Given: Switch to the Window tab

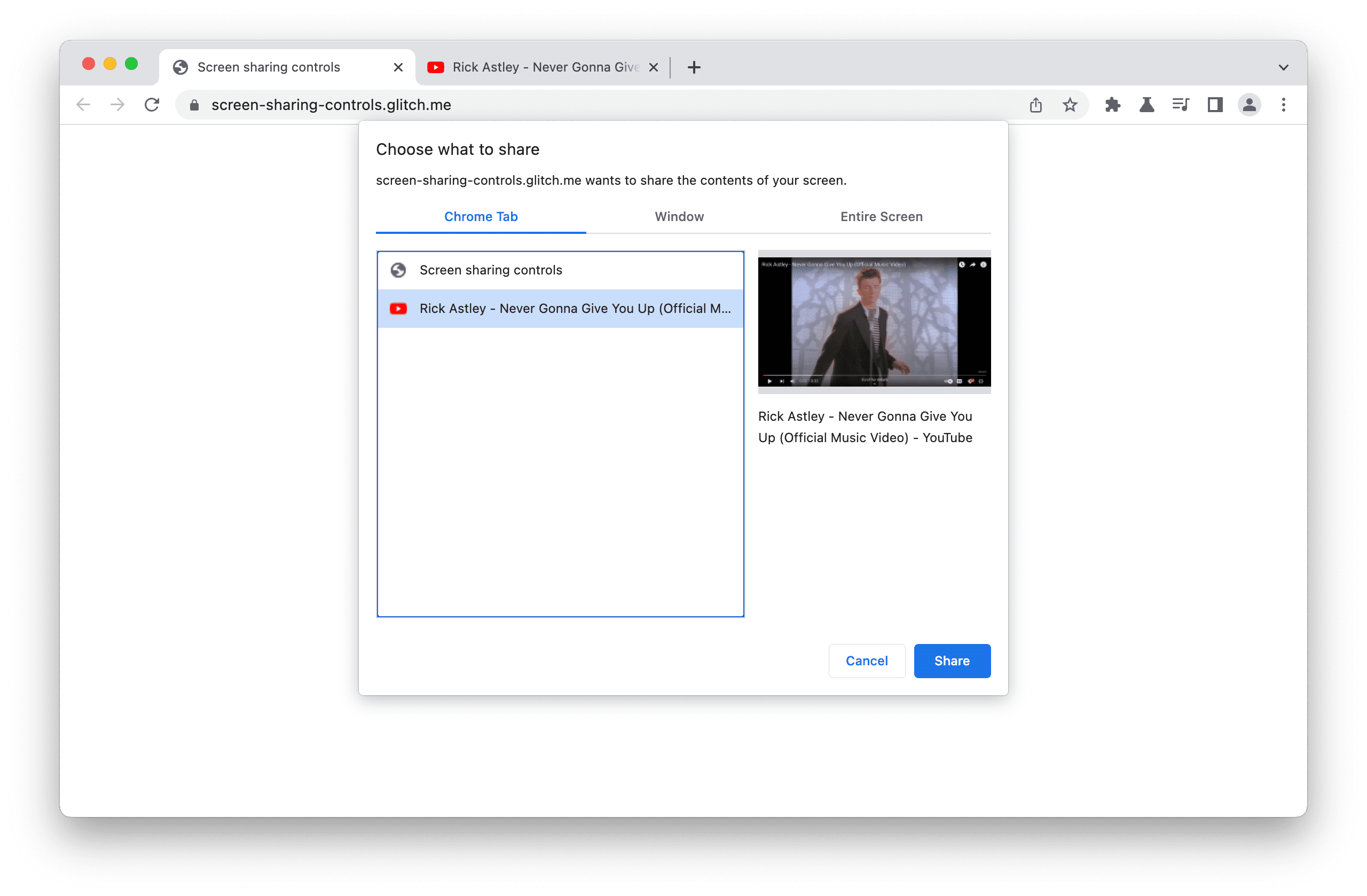Looking at the screenshot, I should point(679,216).
